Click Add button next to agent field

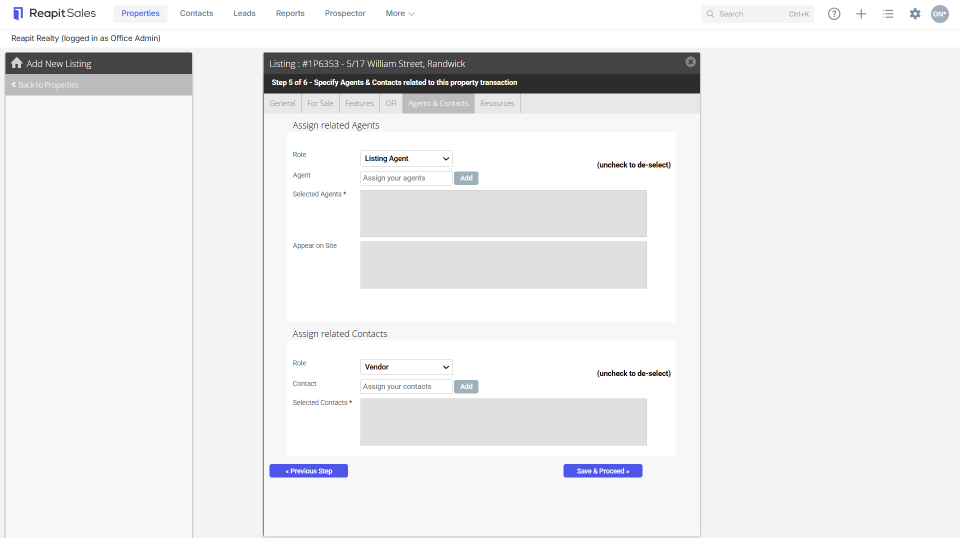466,178
